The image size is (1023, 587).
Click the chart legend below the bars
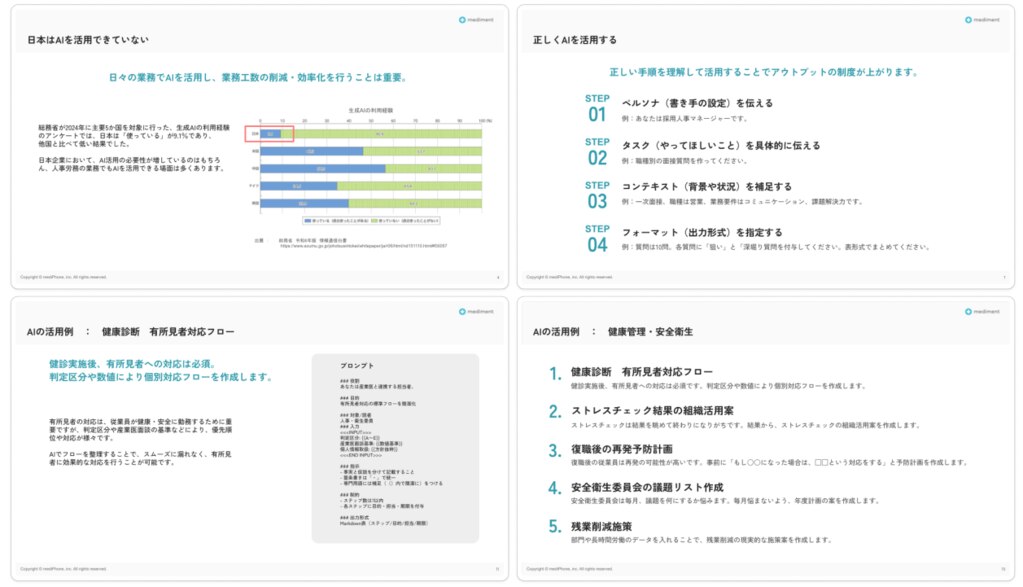pyautogui.click(x=368, y=219)
